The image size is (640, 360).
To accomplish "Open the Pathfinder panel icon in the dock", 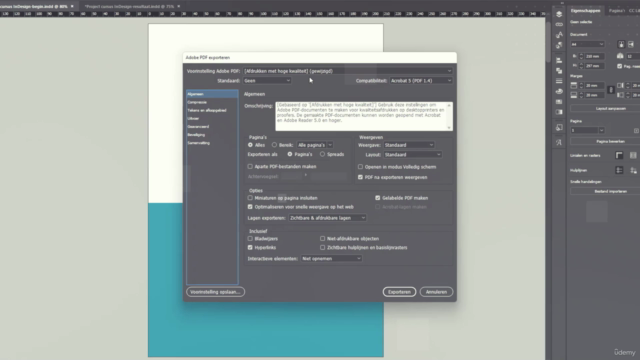I will (x=559, y=71).
